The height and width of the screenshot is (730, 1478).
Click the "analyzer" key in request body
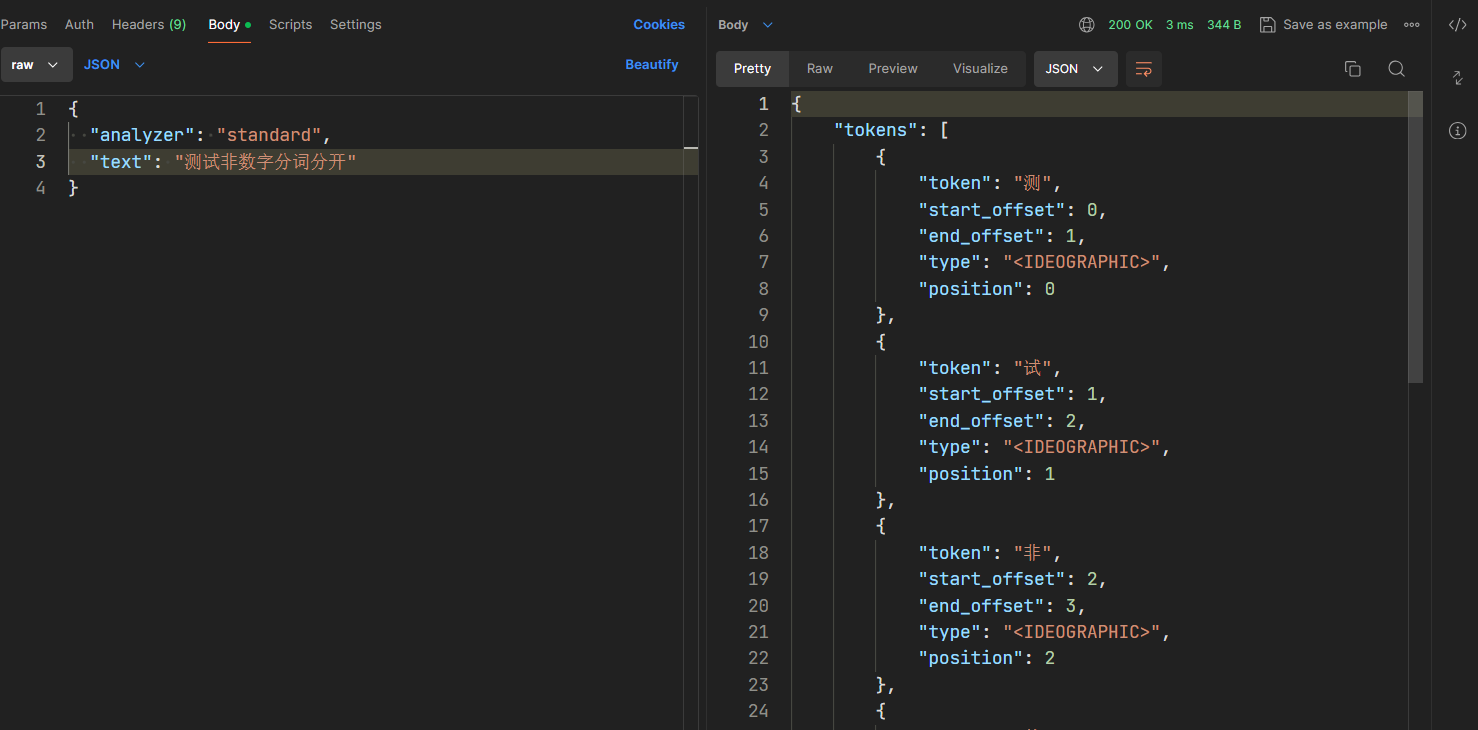[x=141, y=135]
